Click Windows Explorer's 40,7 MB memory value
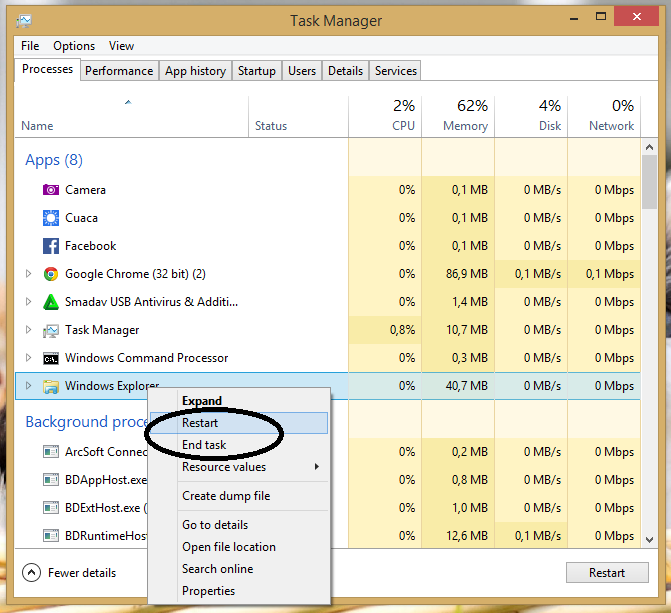Screen dimensions: 671x613 pyautogui.click(x=466, y=386)
